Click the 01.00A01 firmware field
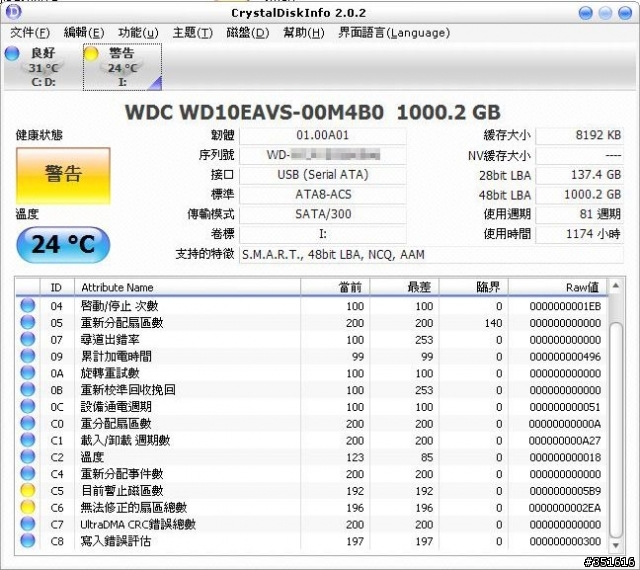 click(322, 136)
